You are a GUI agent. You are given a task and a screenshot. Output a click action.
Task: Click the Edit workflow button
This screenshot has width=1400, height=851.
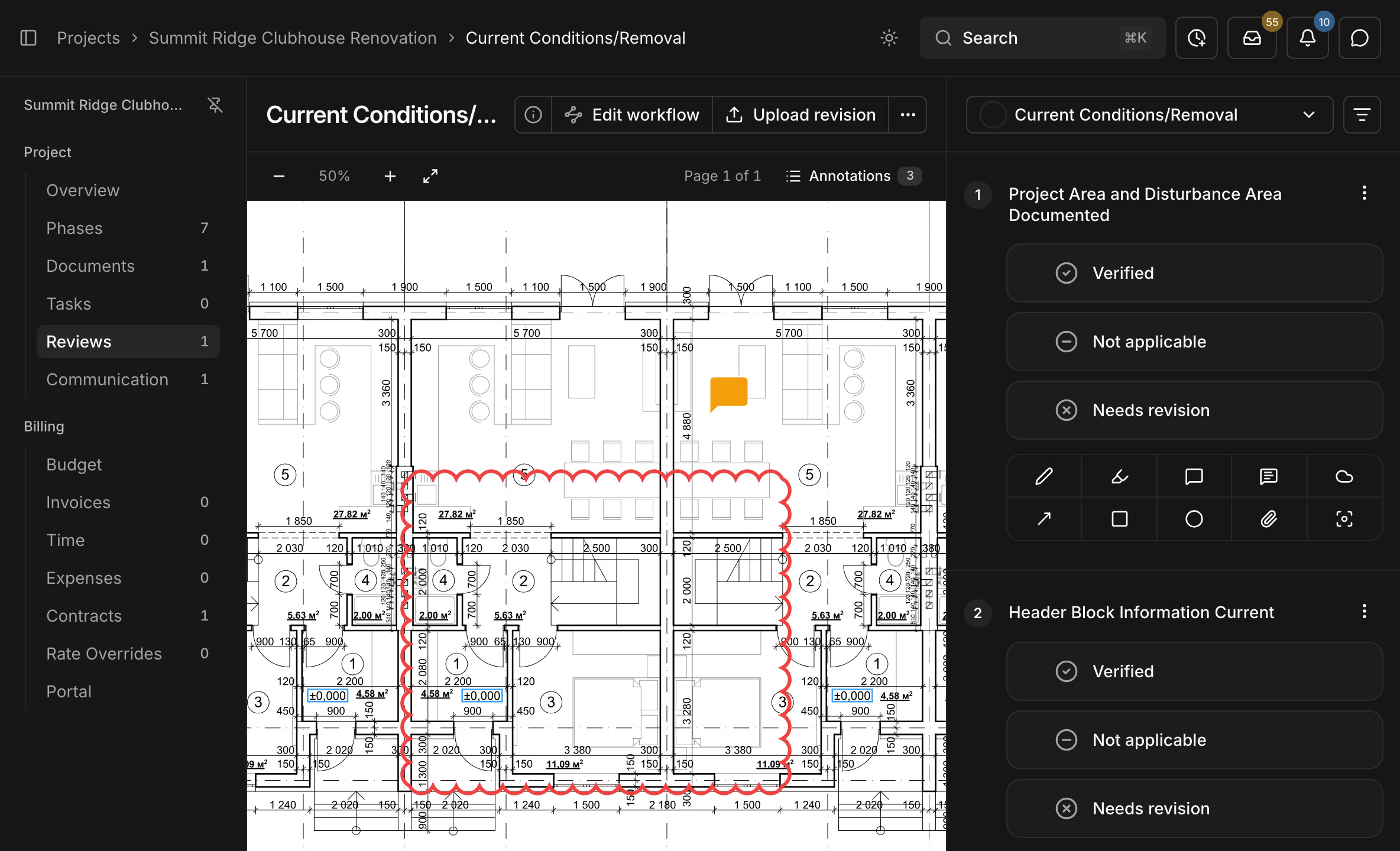click(632, 115)
